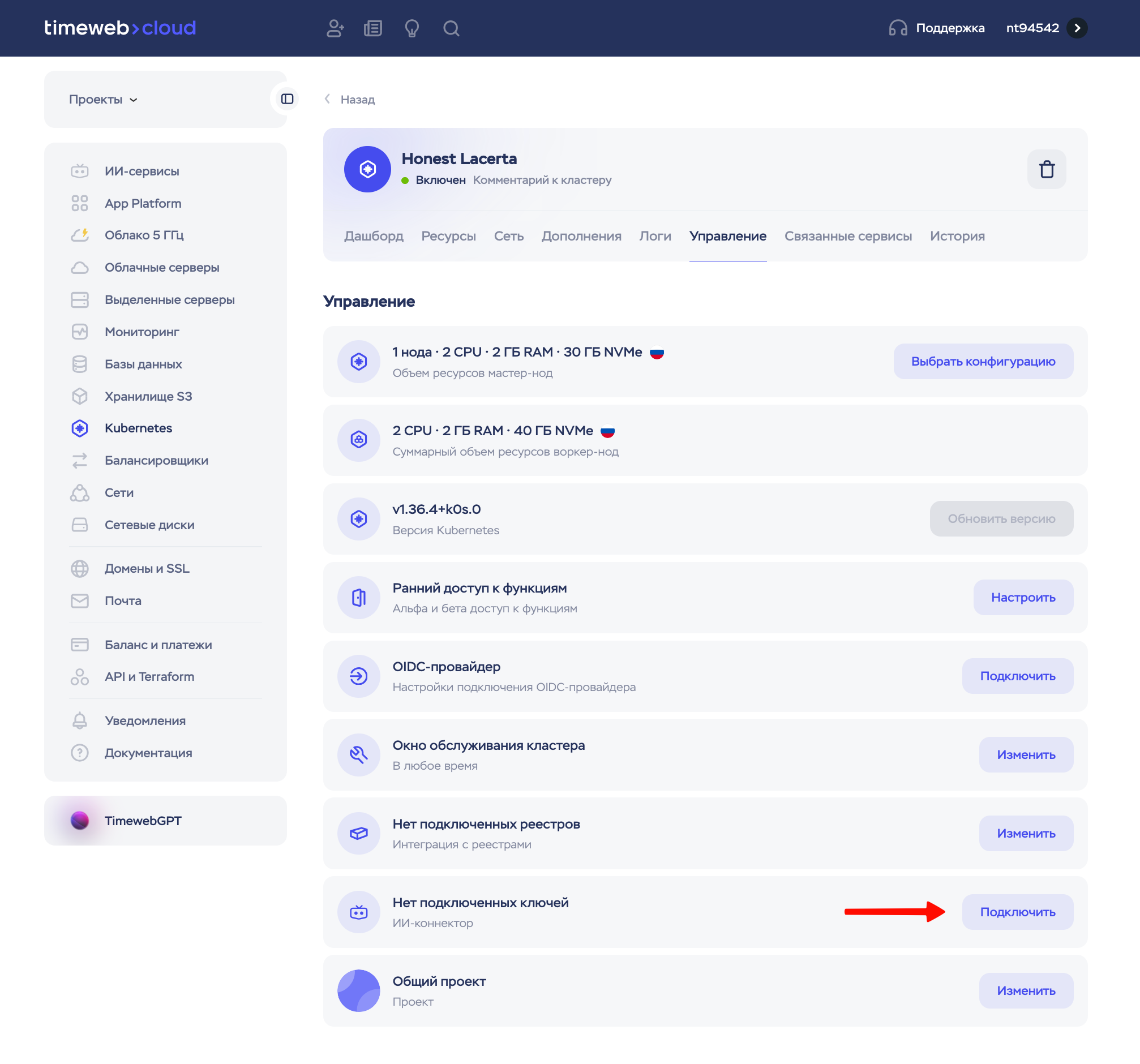Collapse sidebar with panel toggle icon
The image size is (1140, 1064).
click(x=288, y=99)
